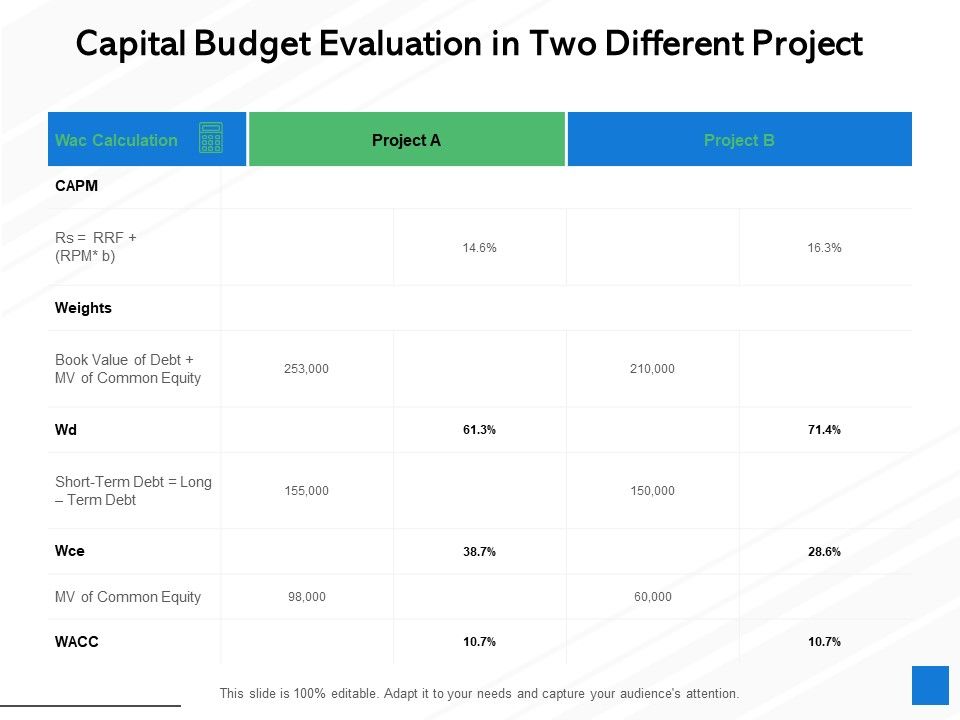960x720 pixels.
Task: Select the 210,000 cell
Action: click(652, 369)
